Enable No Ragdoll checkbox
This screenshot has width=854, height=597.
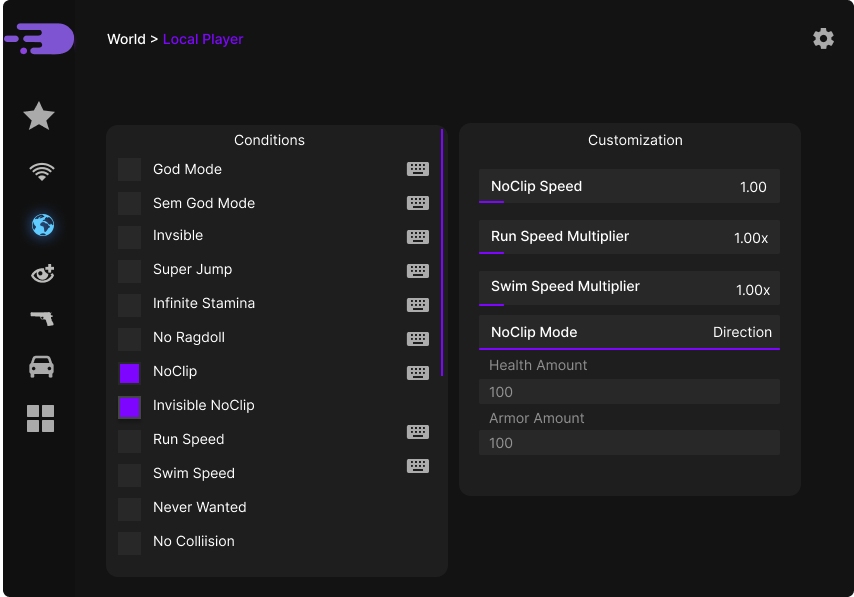pyautogui.click(x=130, y=339)
